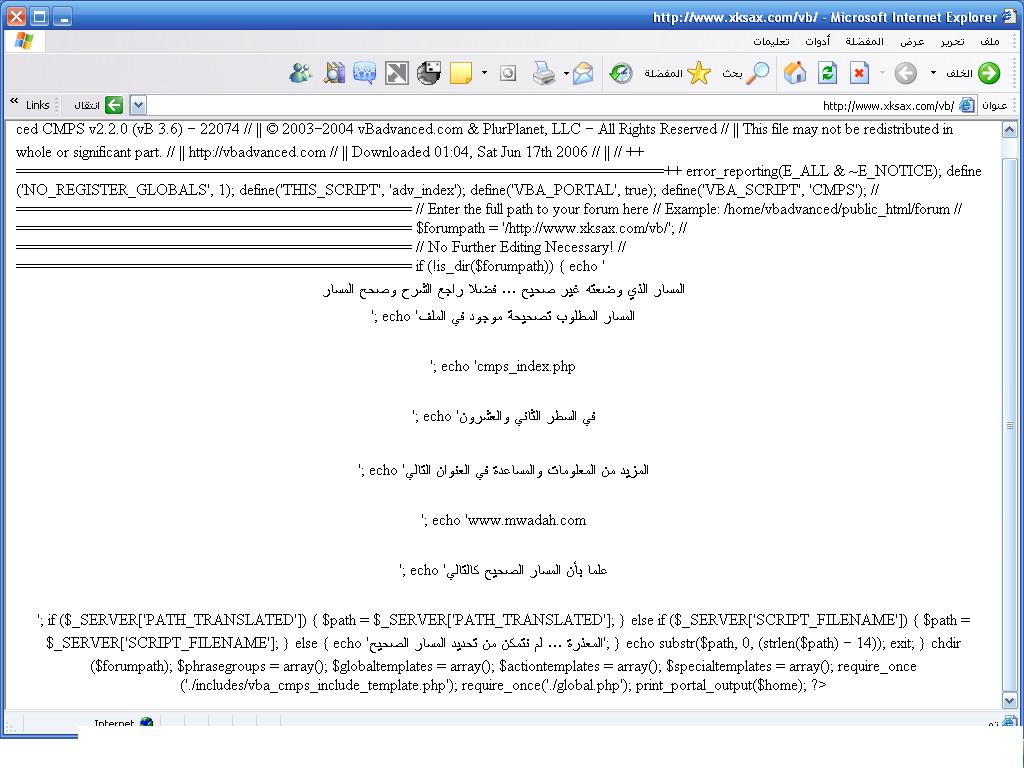Open the ملف (File) menu
Viewport: 1024px width, 768px height.
[x=989, y=41]
